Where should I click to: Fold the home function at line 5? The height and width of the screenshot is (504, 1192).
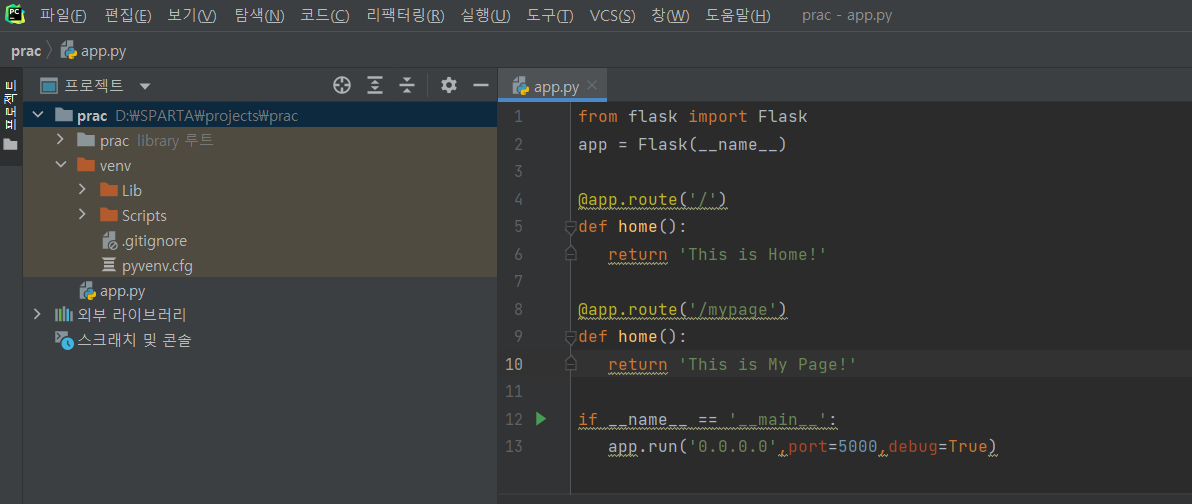570,227
